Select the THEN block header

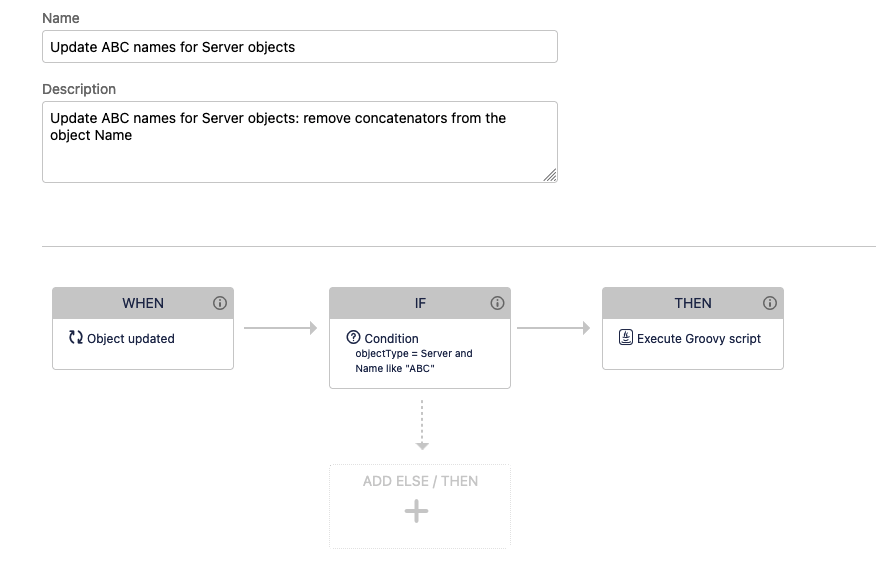coord(693,303)
